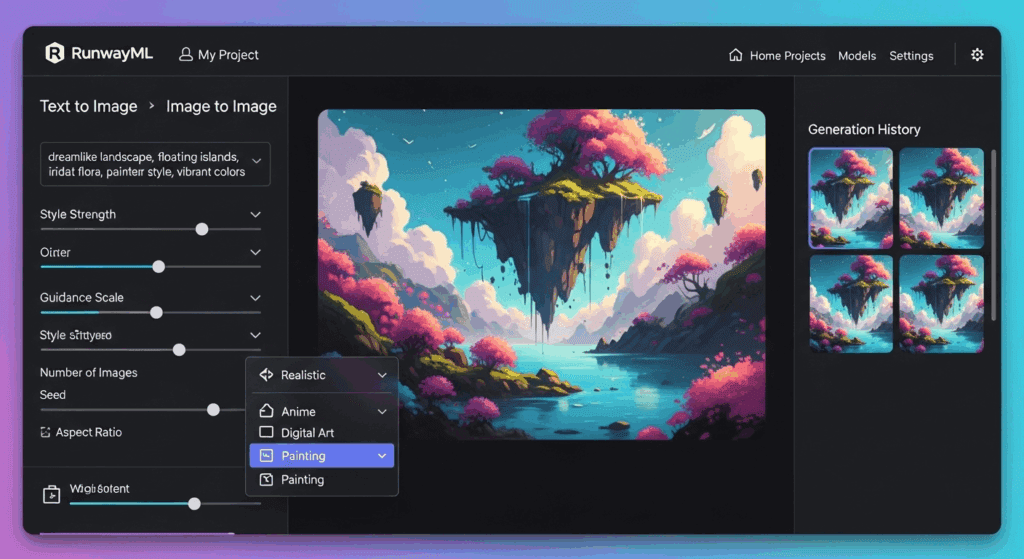Open the prompt text box dropdown arrow
Viewport: 1024px width, 559px height.
[256, 160]
